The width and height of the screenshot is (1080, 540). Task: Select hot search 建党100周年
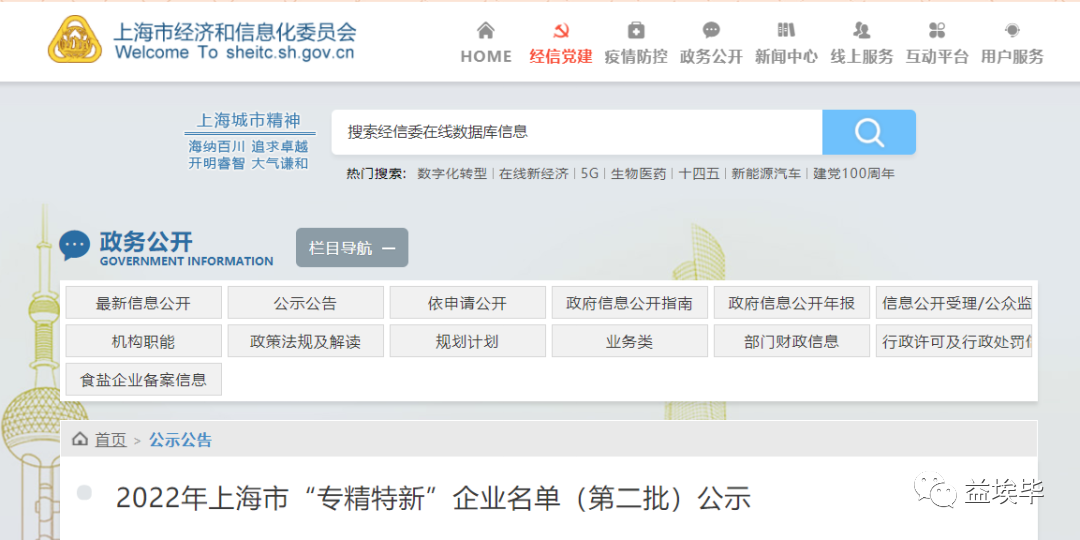pos(853,174)
